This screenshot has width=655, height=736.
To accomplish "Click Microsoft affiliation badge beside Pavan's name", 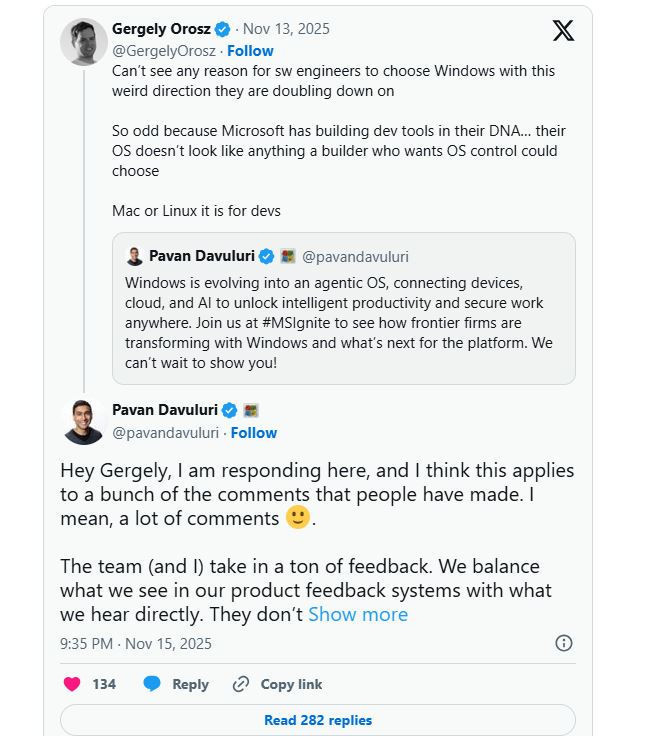I will [x=251, y=410].
